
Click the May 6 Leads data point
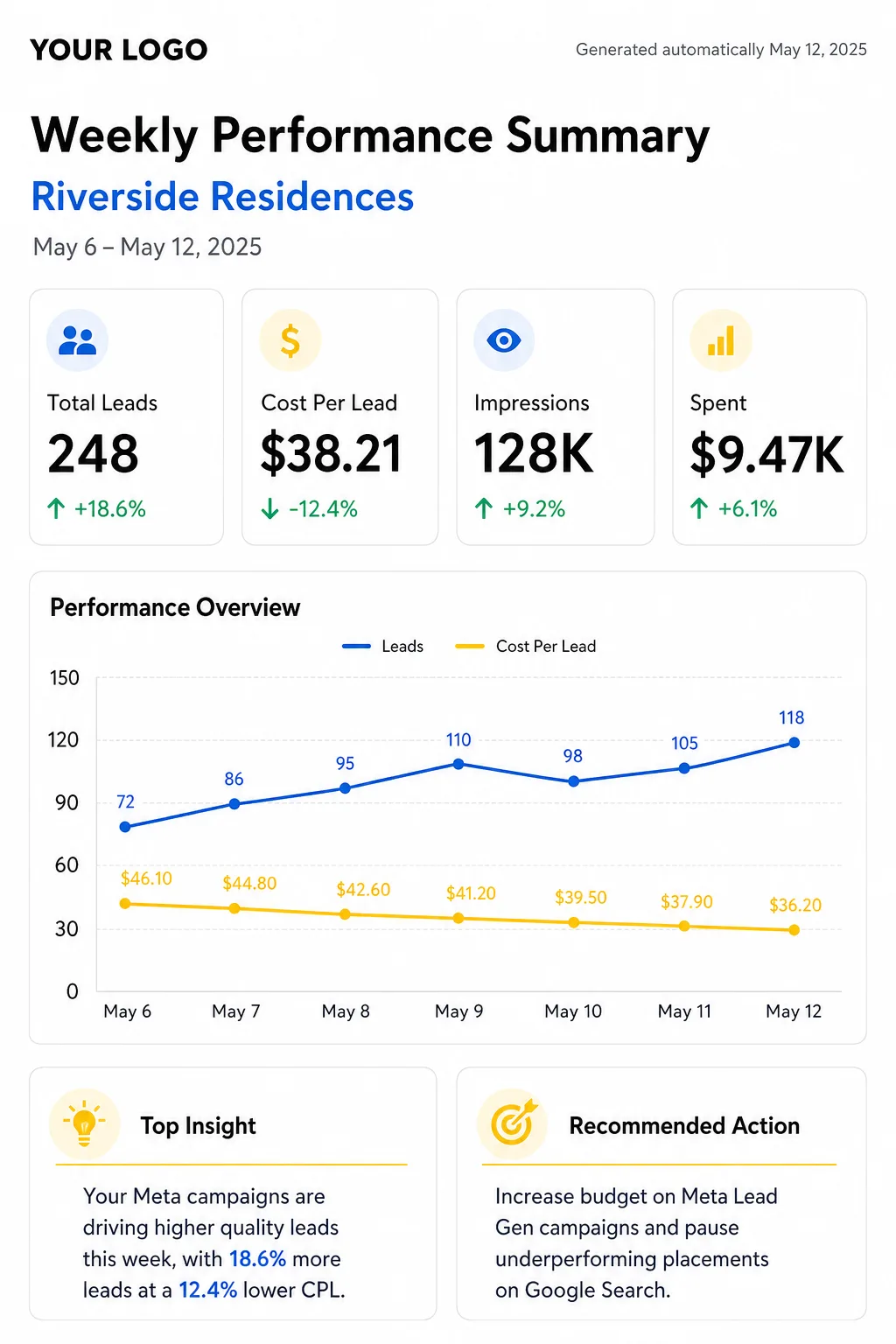[x=125, y=827]
